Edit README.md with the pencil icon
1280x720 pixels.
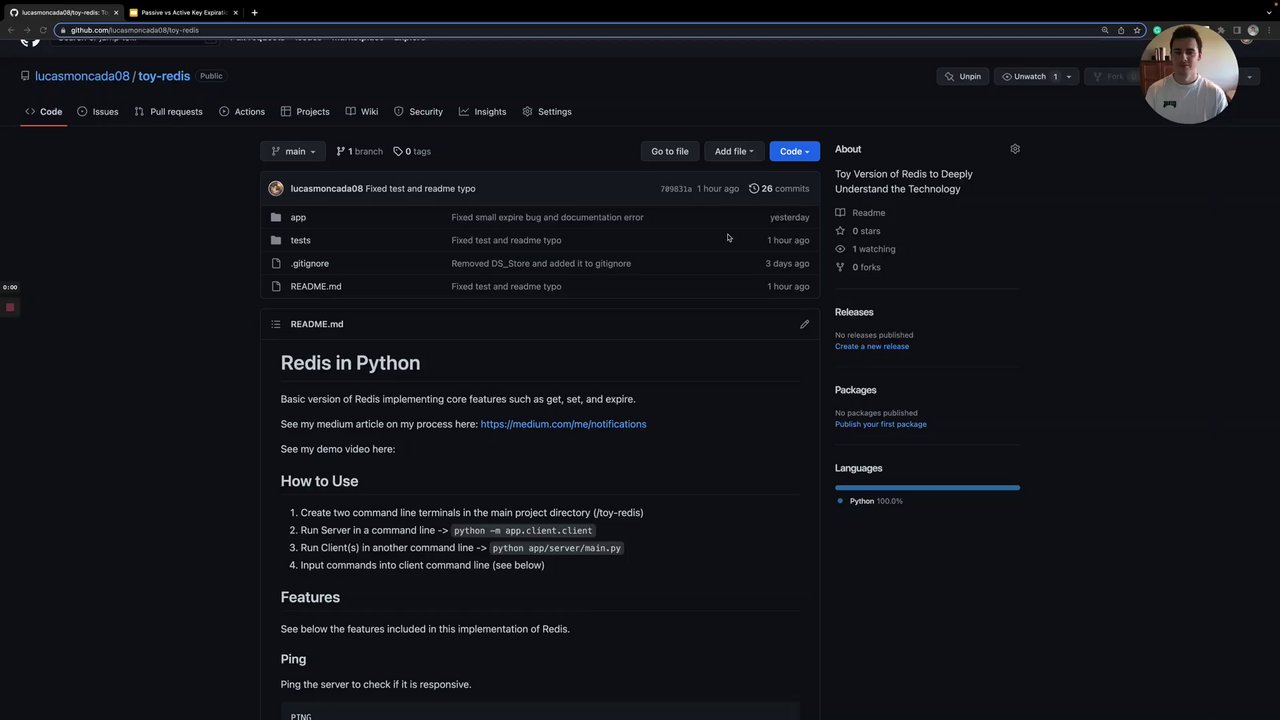click(x=804, y=324)
